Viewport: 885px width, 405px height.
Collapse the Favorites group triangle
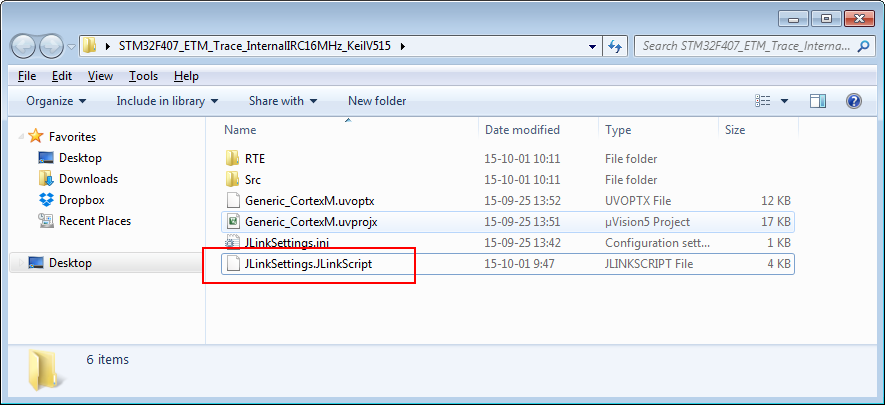click(x=21, y=137)
